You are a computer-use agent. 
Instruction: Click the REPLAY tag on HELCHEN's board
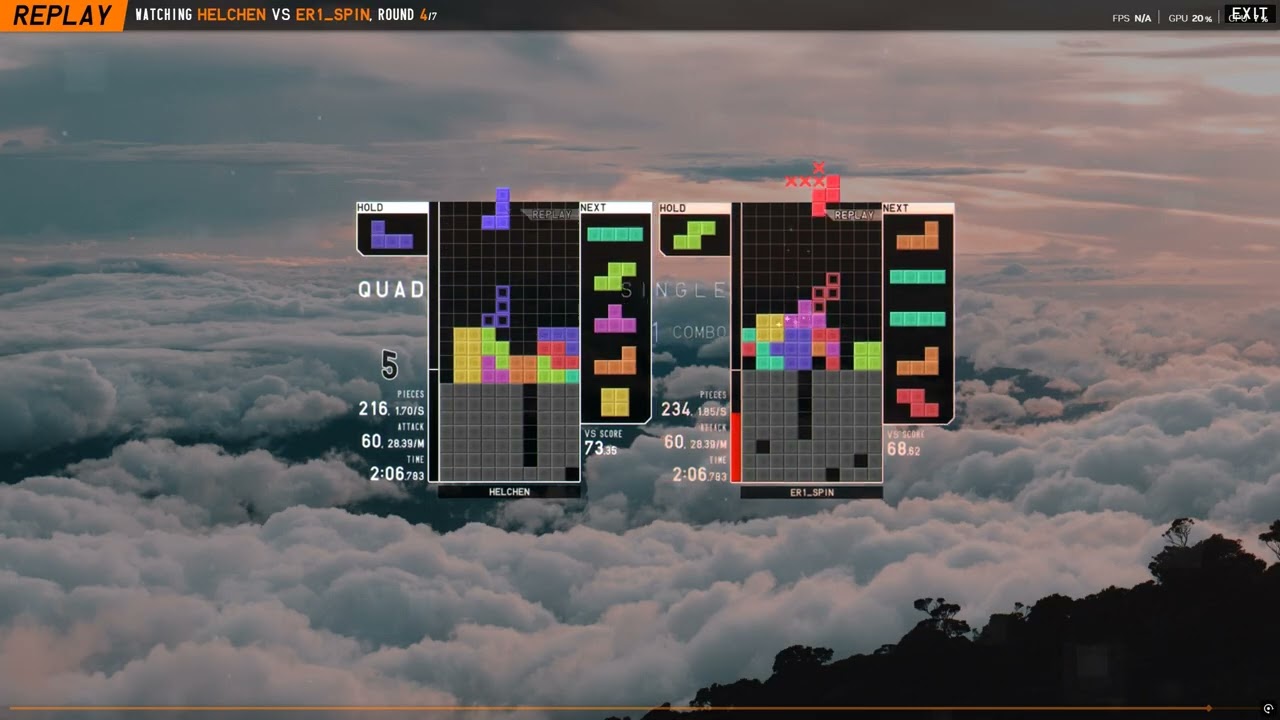551,214
